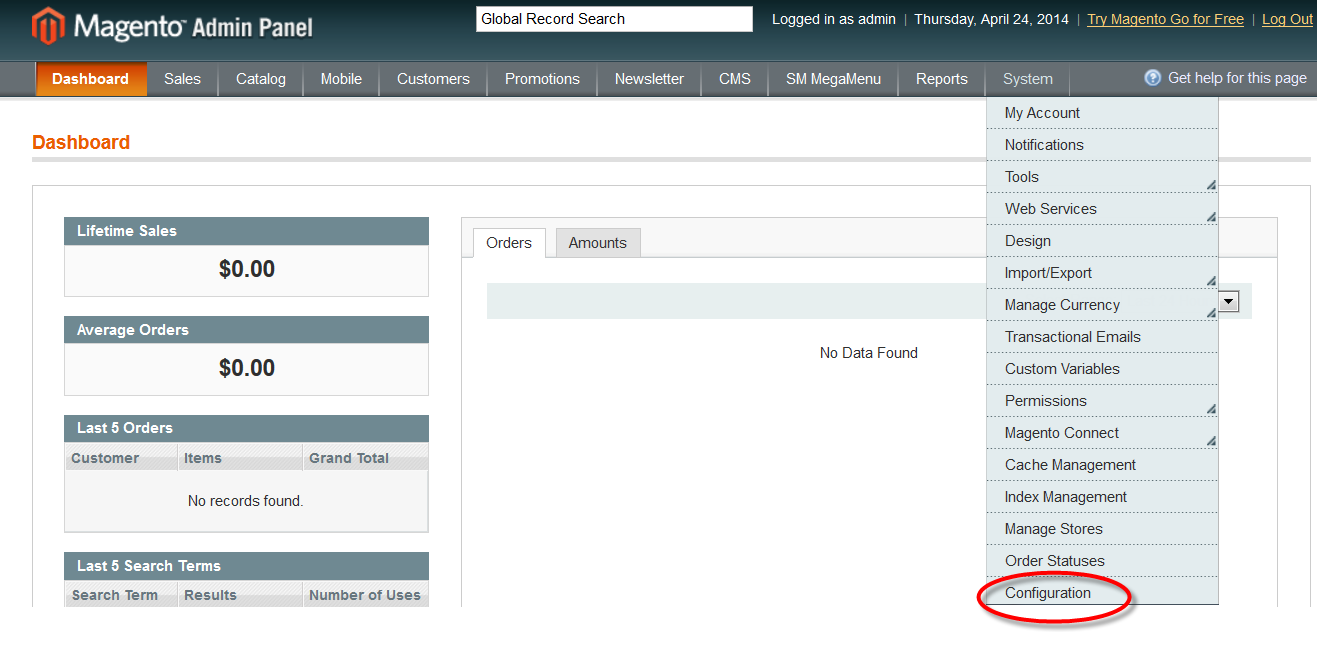The height and width of the screenshot is (654, 1317).
Task: Open the Sales menu
Action: [x=182, y=79]
